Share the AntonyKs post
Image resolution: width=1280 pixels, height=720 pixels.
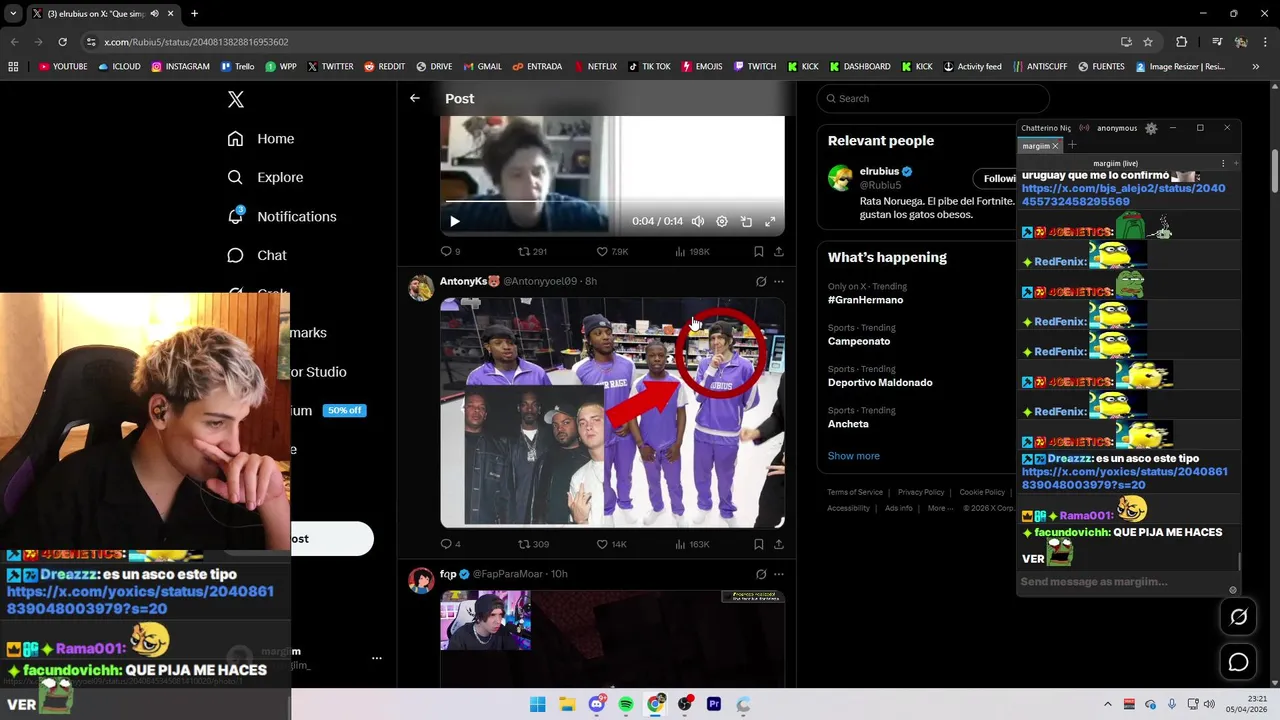click(779, 544)
